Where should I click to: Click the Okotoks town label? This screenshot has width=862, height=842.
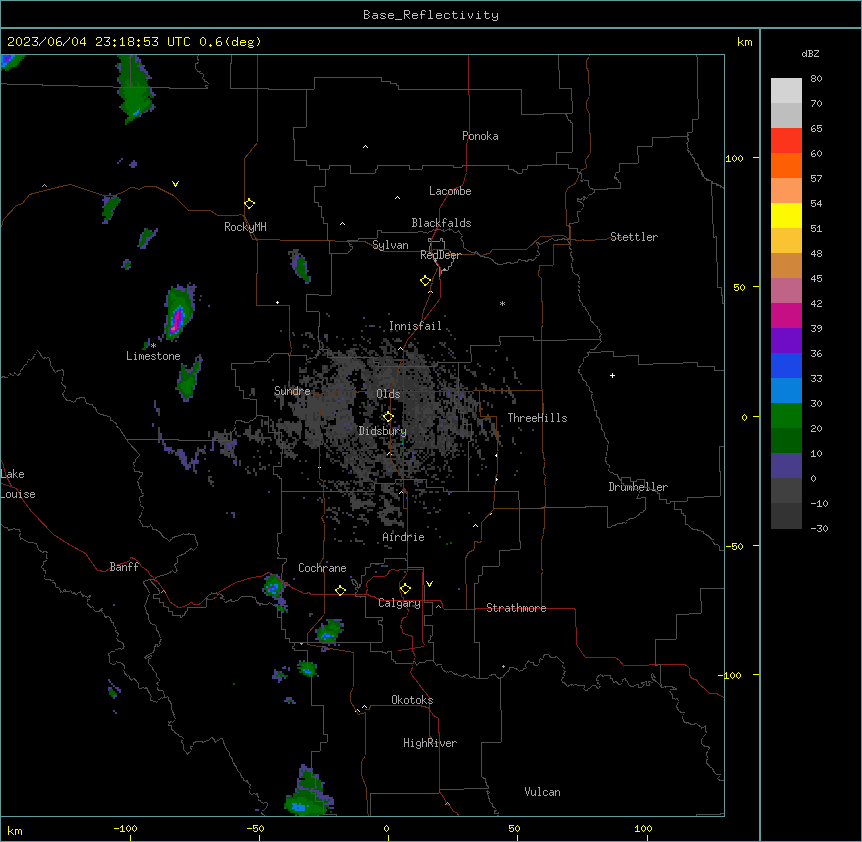point(412,700)
